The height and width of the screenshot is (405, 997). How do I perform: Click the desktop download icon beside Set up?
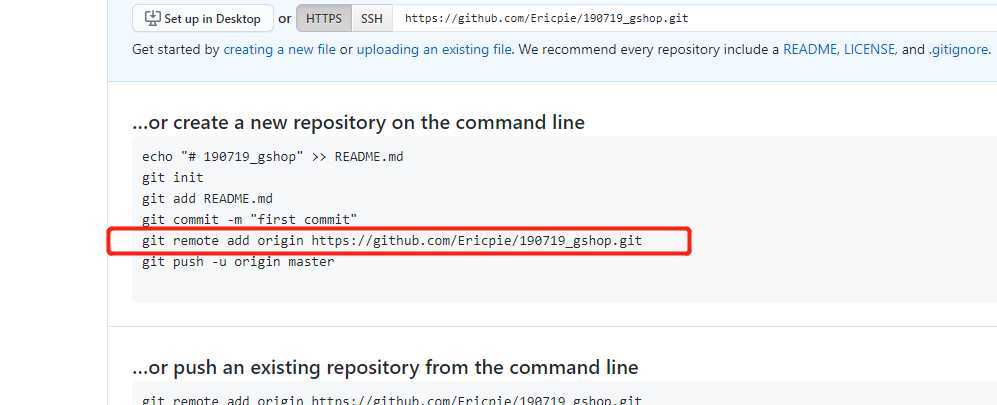[x=153, y=18]
